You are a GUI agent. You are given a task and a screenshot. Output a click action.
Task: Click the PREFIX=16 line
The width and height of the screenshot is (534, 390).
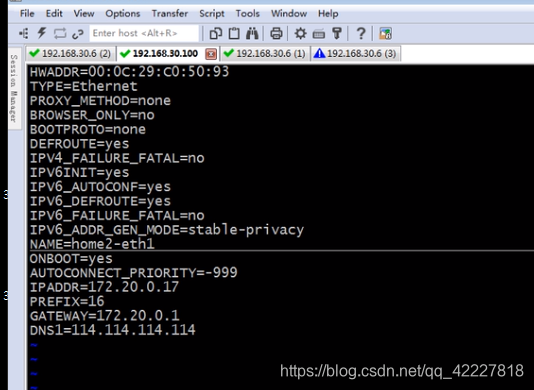point(67,301)
